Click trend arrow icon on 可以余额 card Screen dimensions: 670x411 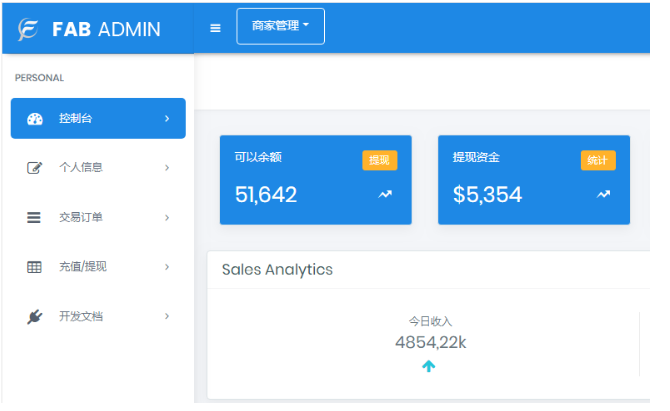[x=385, y=194]
